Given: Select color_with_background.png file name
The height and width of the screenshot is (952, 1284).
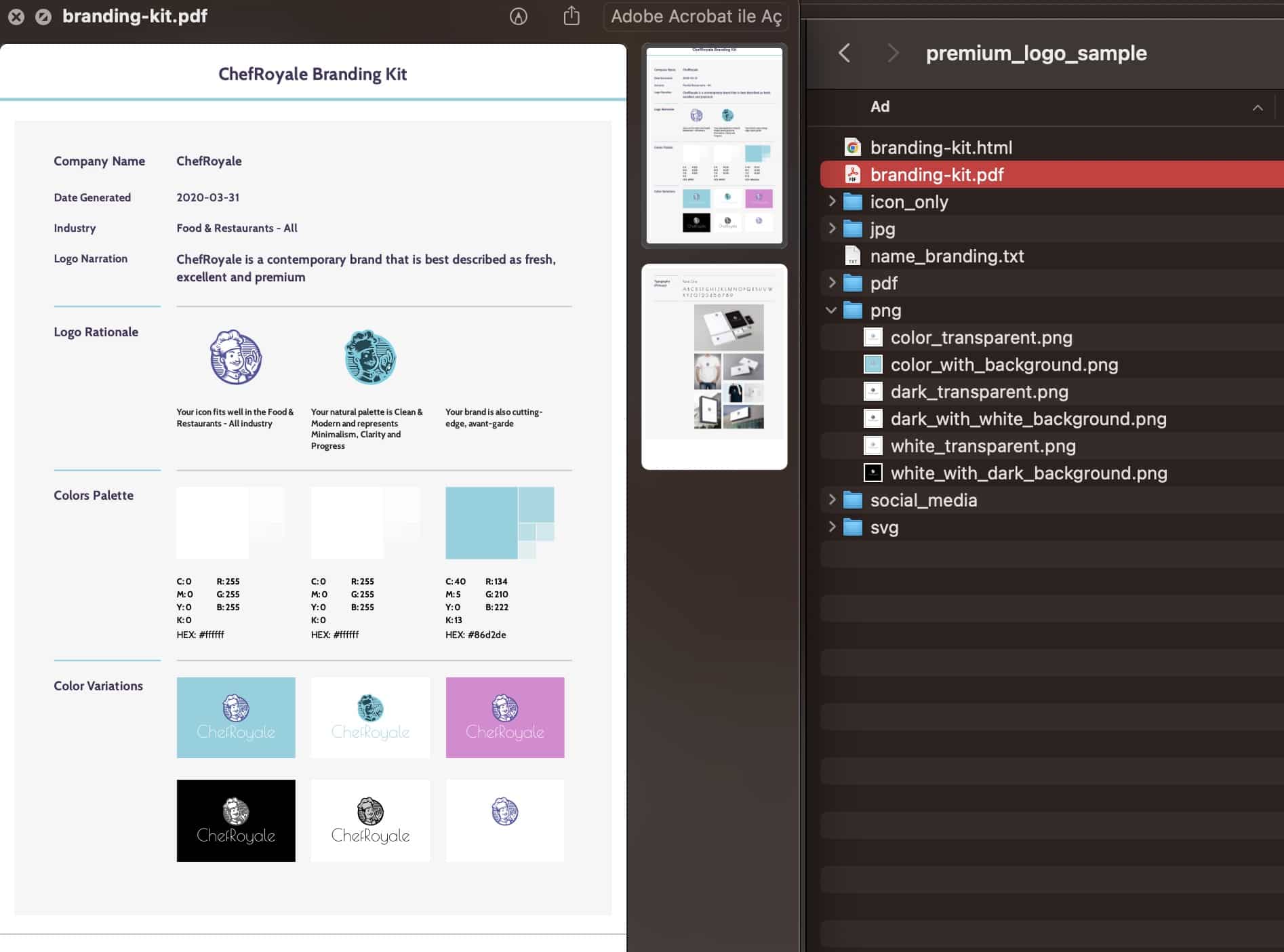Looking at the screenshot, I should [x=1004, y=364].
